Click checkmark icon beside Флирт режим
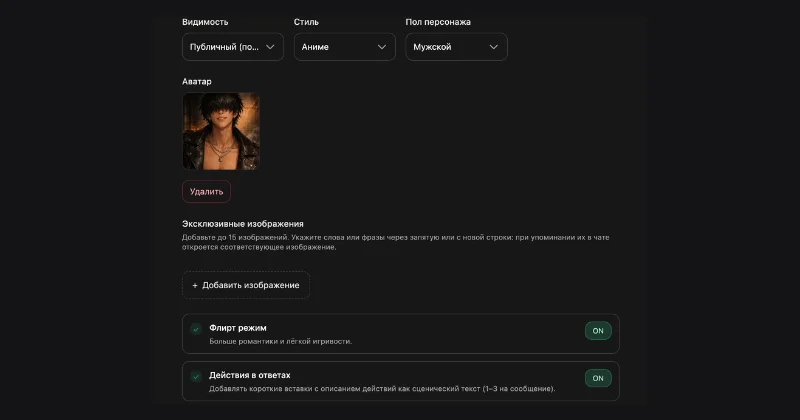The width and height of the screenshot is (800, 420). click(x=196, y=329)
